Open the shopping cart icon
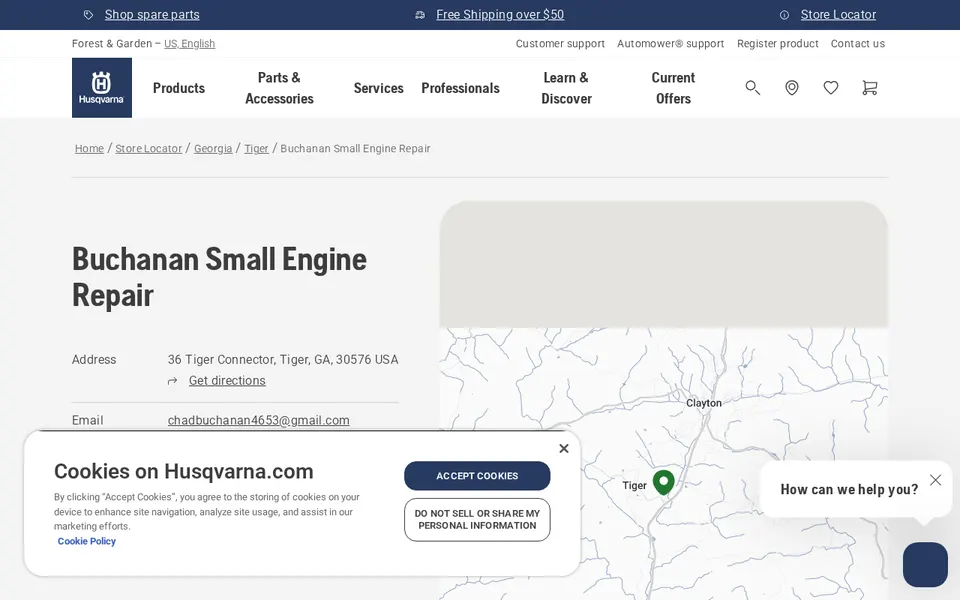Screen dimensions: 960x600 [x=869, y=88]
